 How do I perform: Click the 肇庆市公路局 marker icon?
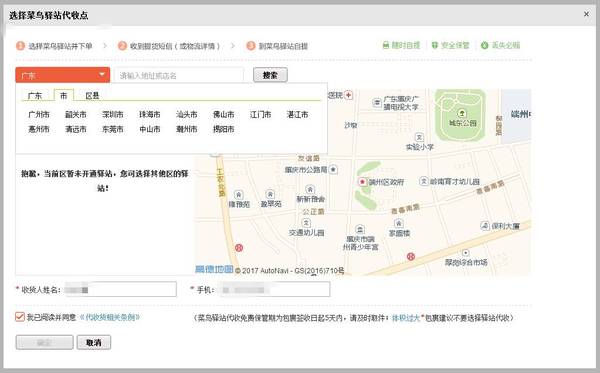pos(333,169)
